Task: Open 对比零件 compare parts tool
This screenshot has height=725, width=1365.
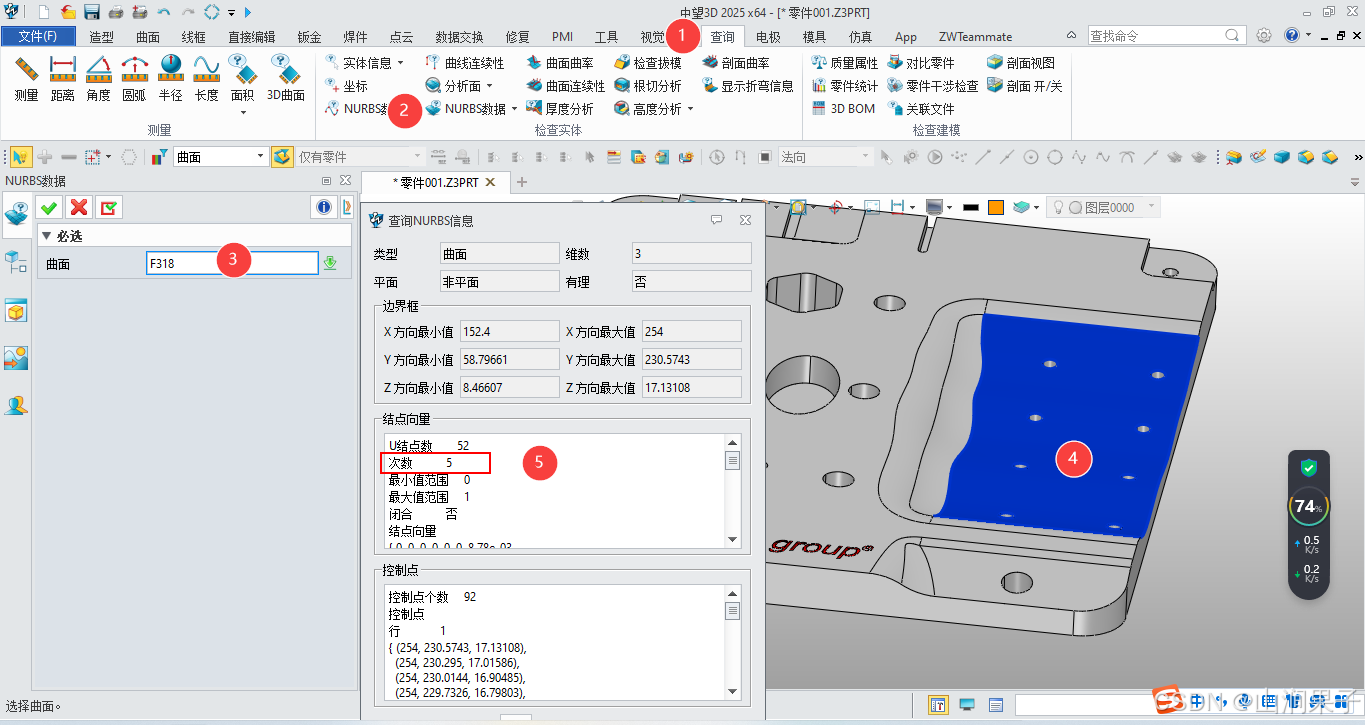Action: point(920,63)
